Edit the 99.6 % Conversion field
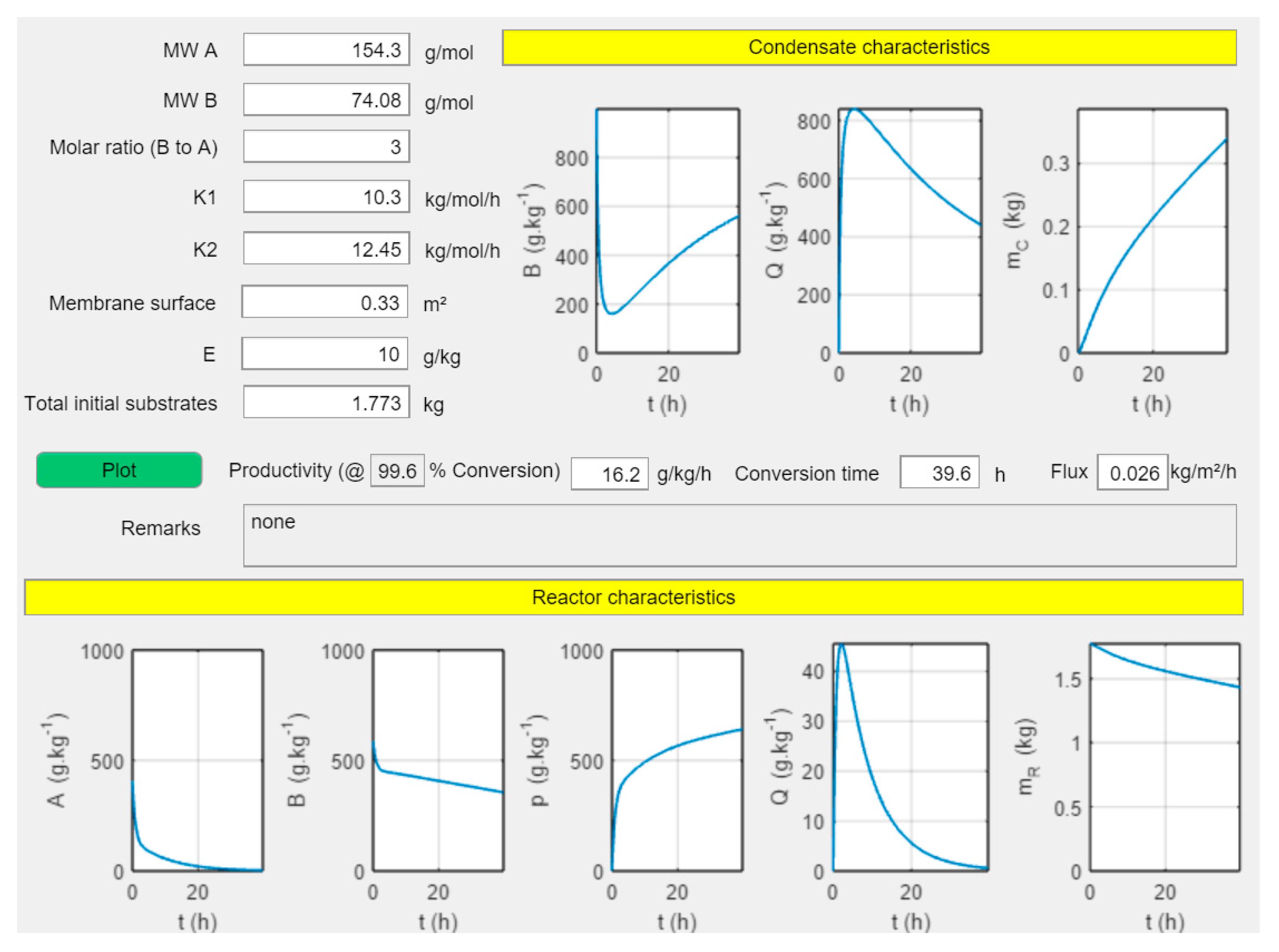Screen dimensions: 1279x952 click(397, 471)
